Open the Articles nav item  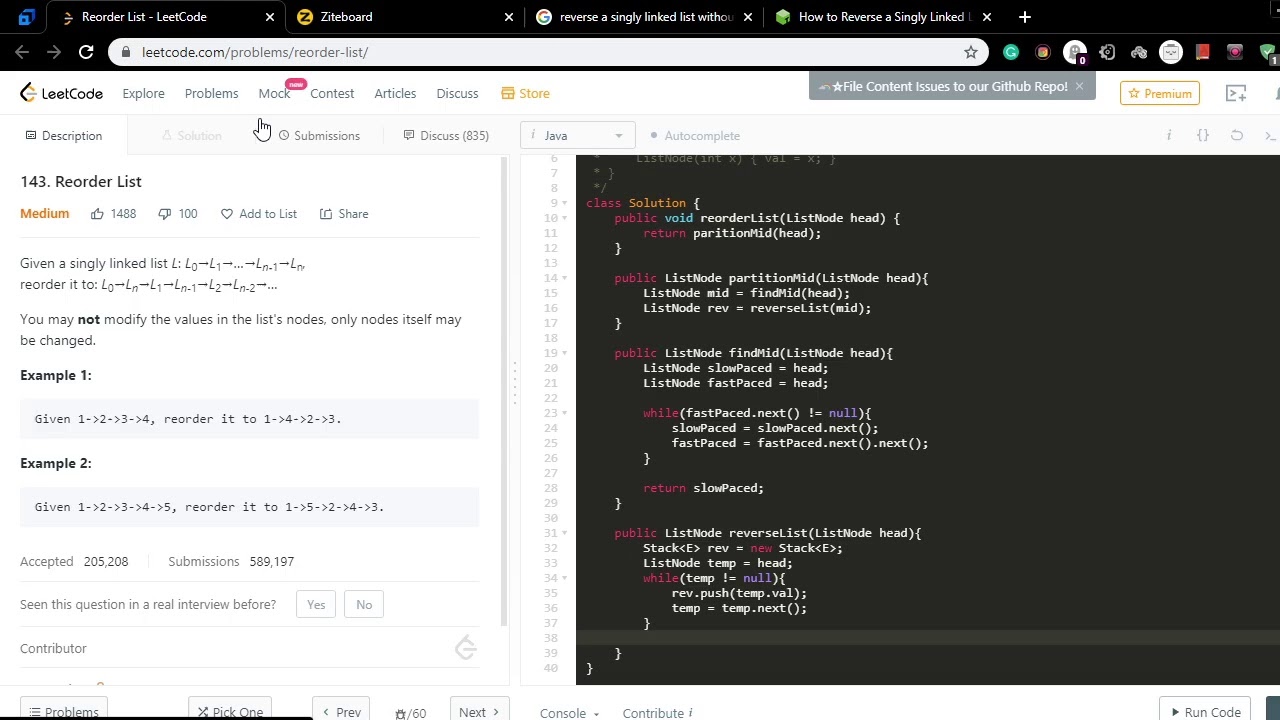click(x=395, y=93)
